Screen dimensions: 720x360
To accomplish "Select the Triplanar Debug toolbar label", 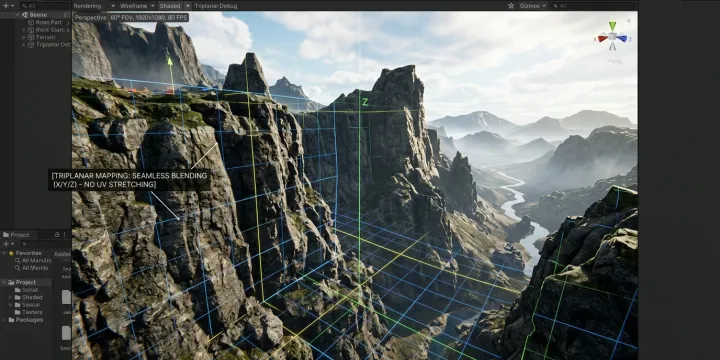I will coord(216,6).
